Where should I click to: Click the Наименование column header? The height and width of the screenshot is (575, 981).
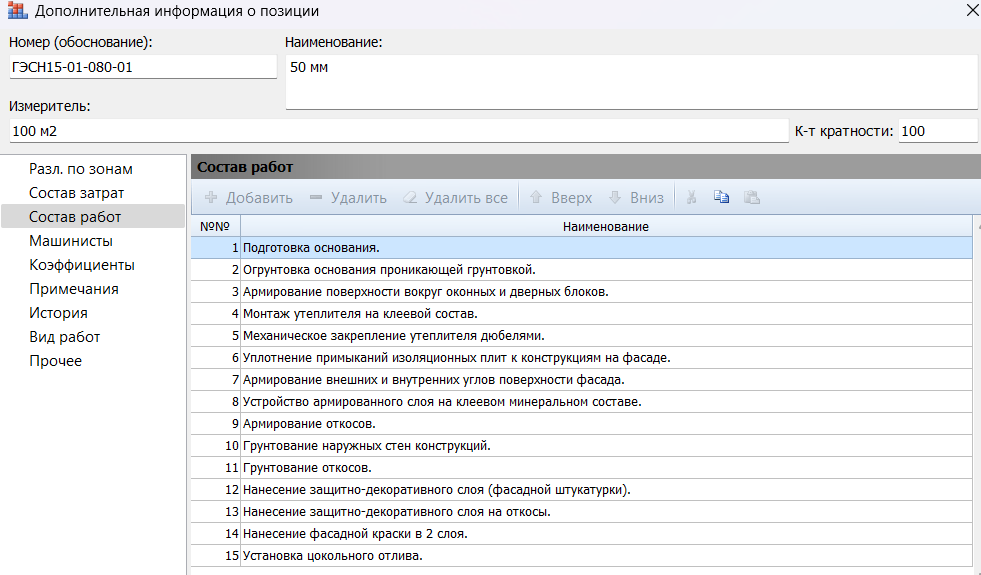(x=606, y=226)
